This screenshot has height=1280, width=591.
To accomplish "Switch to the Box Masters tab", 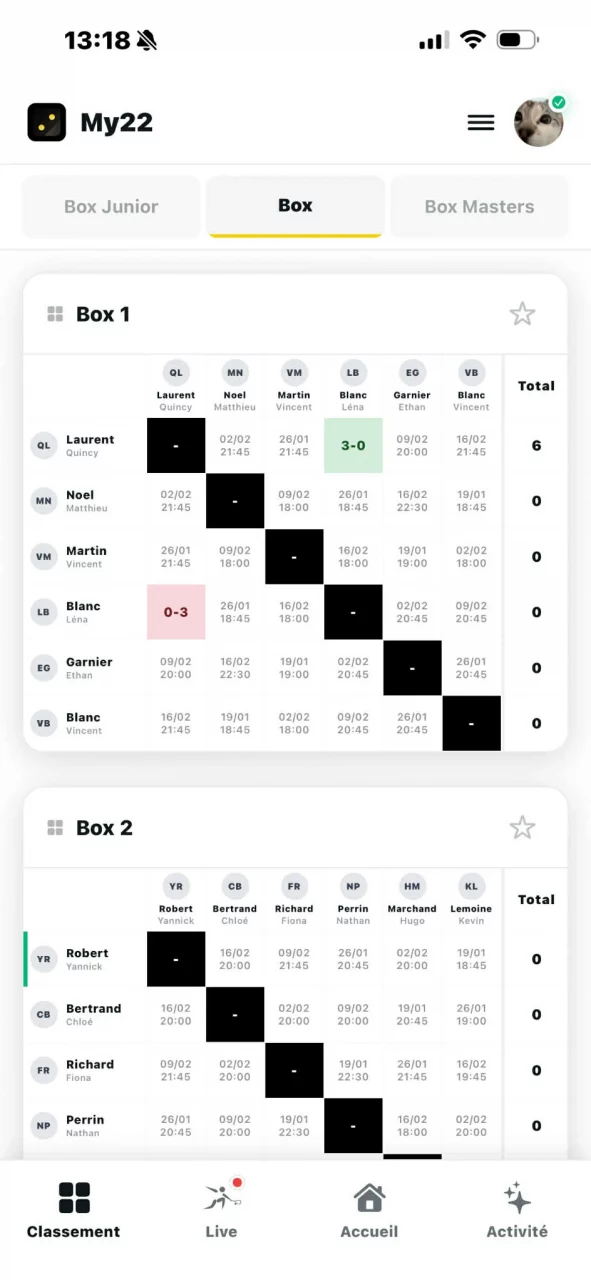I will click(x=479, y=207).
